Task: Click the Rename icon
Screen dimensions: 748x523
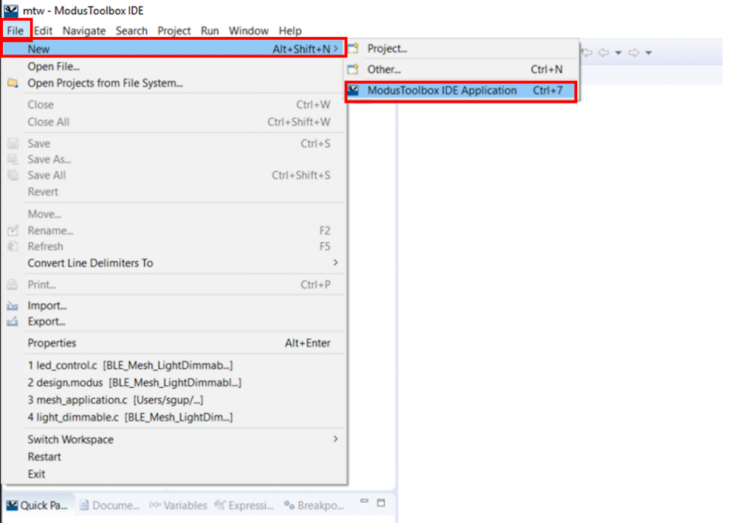Action: (x=13, y=231)
